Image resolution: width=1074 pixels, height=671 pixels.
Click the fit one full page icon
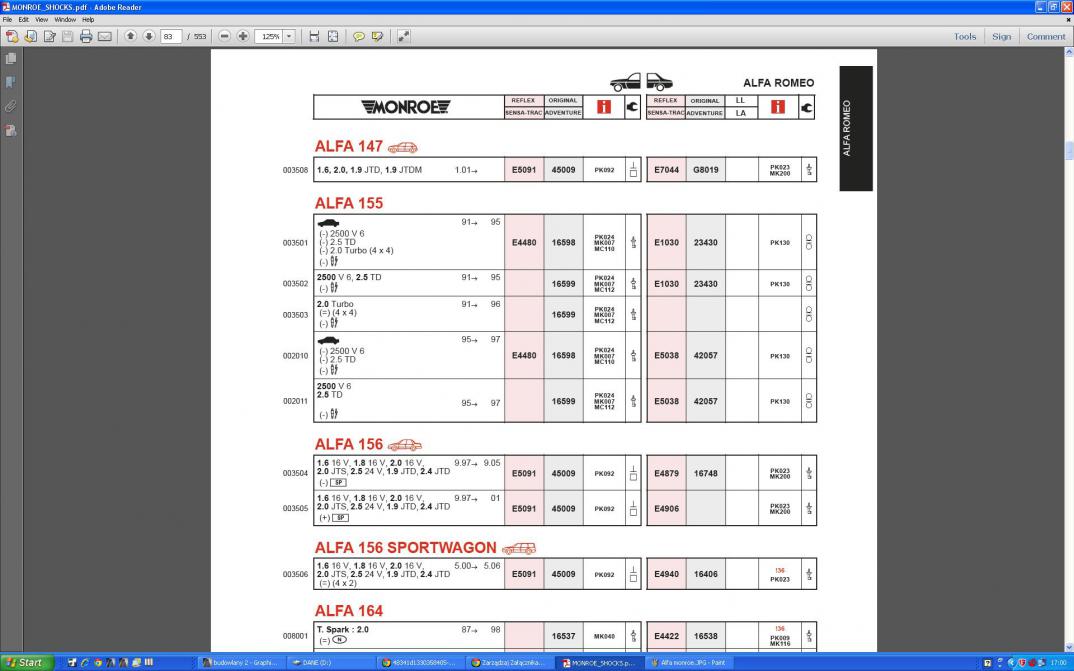pos(333,36)
